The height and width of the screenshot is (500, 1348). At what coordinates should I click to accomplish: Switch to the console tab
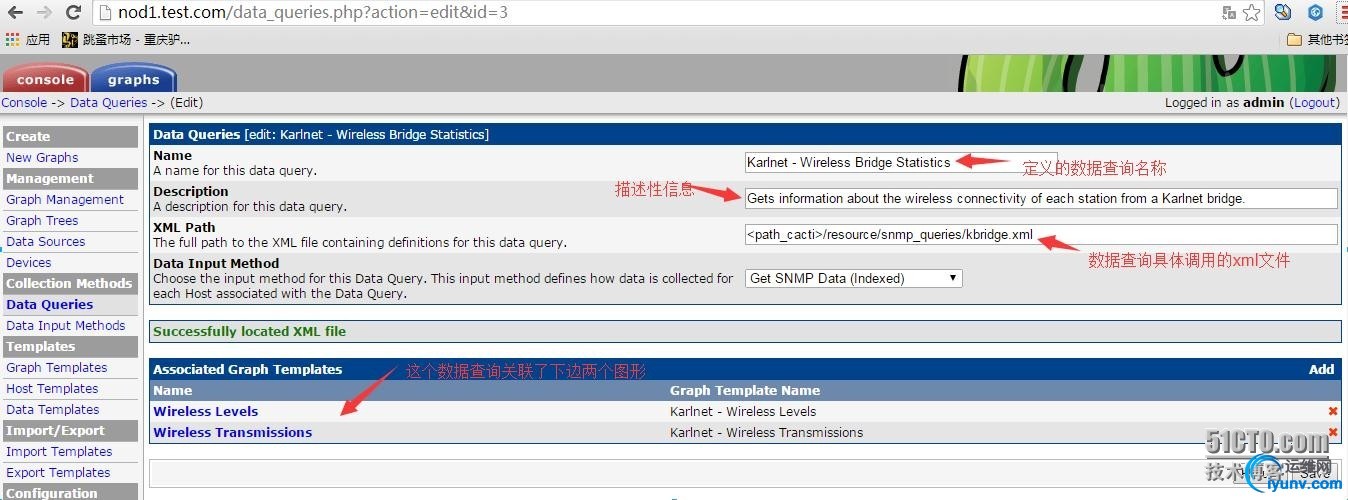point(45,79)
